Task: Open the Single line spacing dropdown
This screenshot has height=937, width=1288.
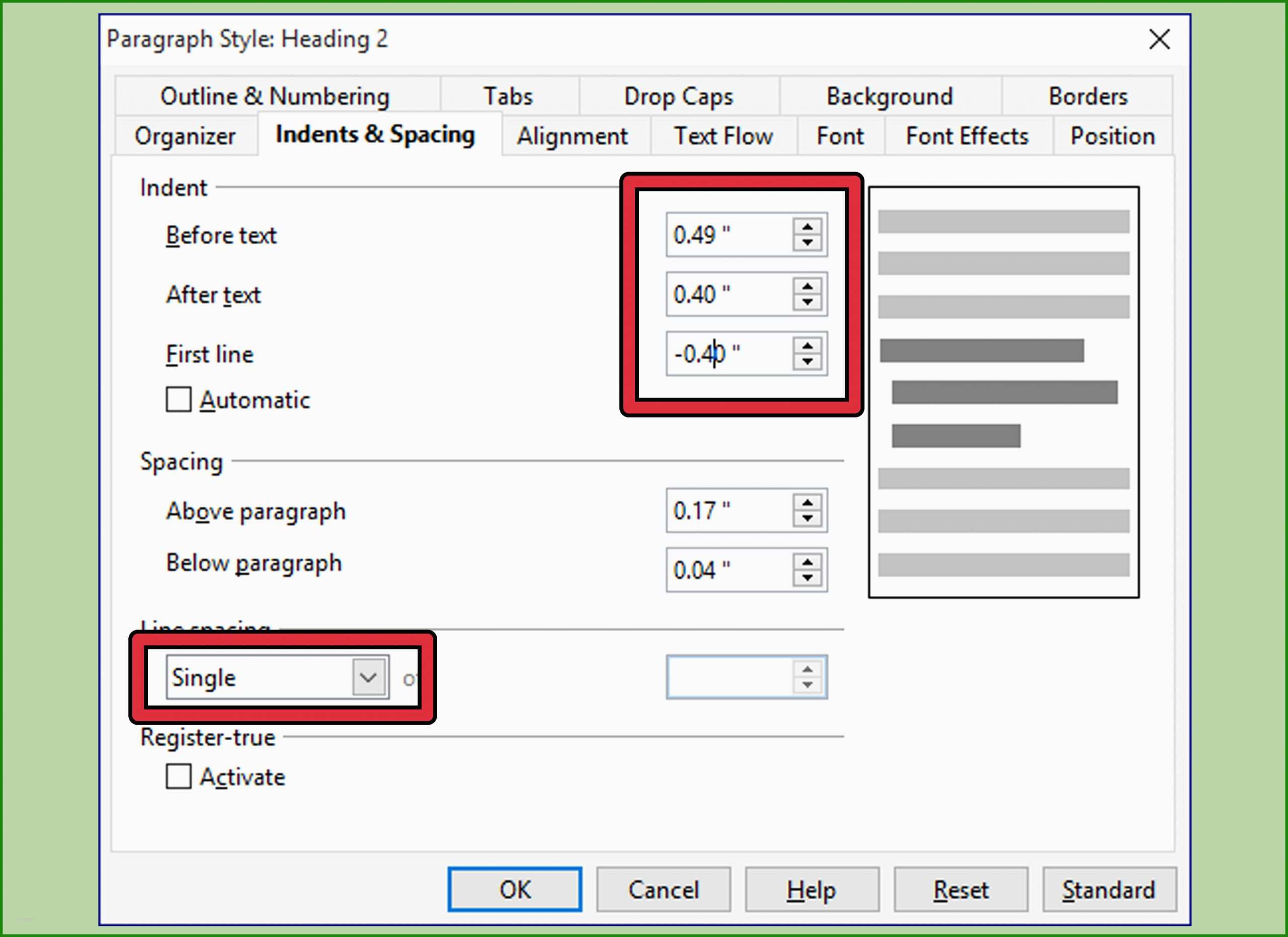Action: [369, 677]
